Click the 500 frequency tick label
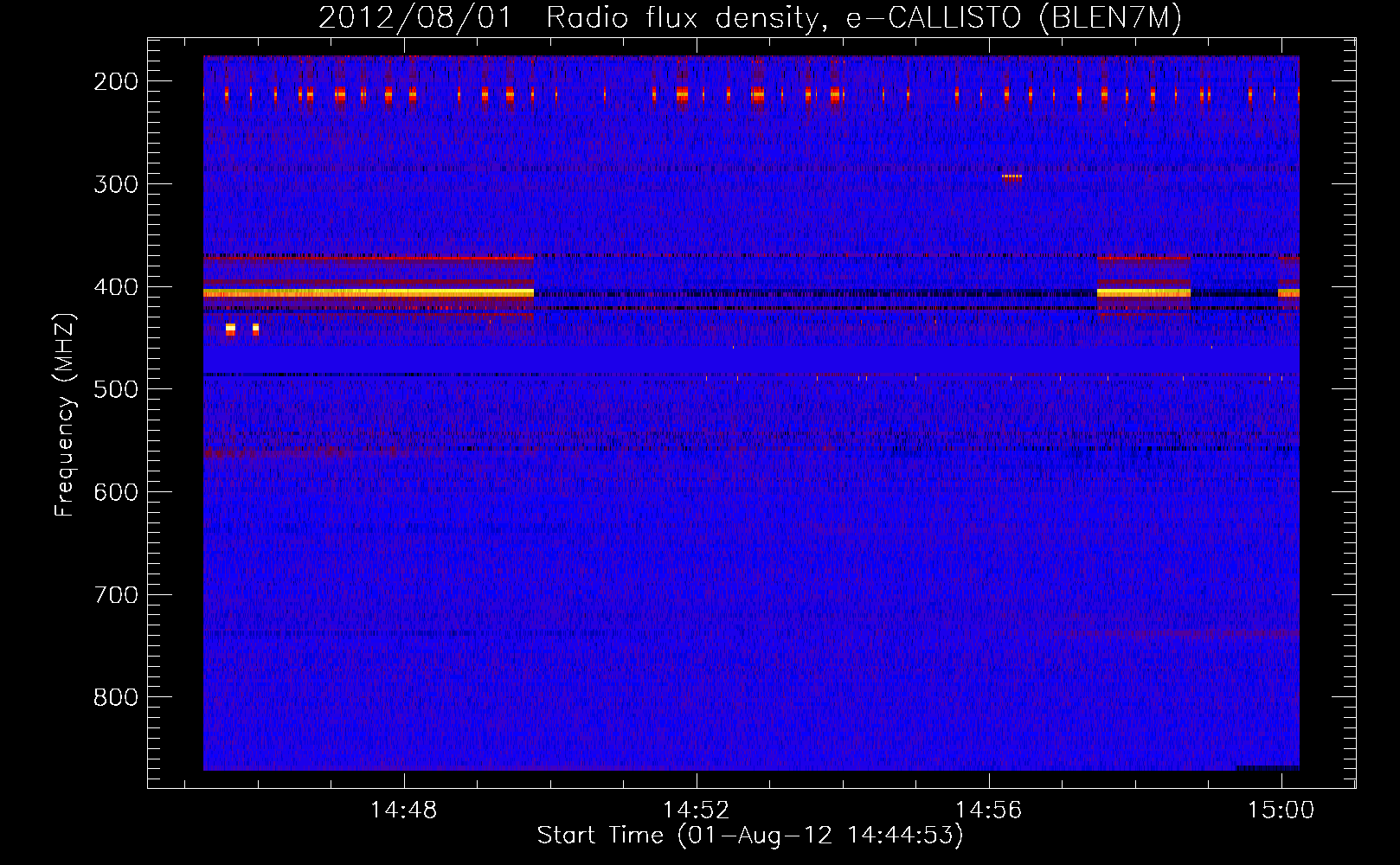Image resolution: width=1400 pixels, height=865 pixels. tap(116, 389)
